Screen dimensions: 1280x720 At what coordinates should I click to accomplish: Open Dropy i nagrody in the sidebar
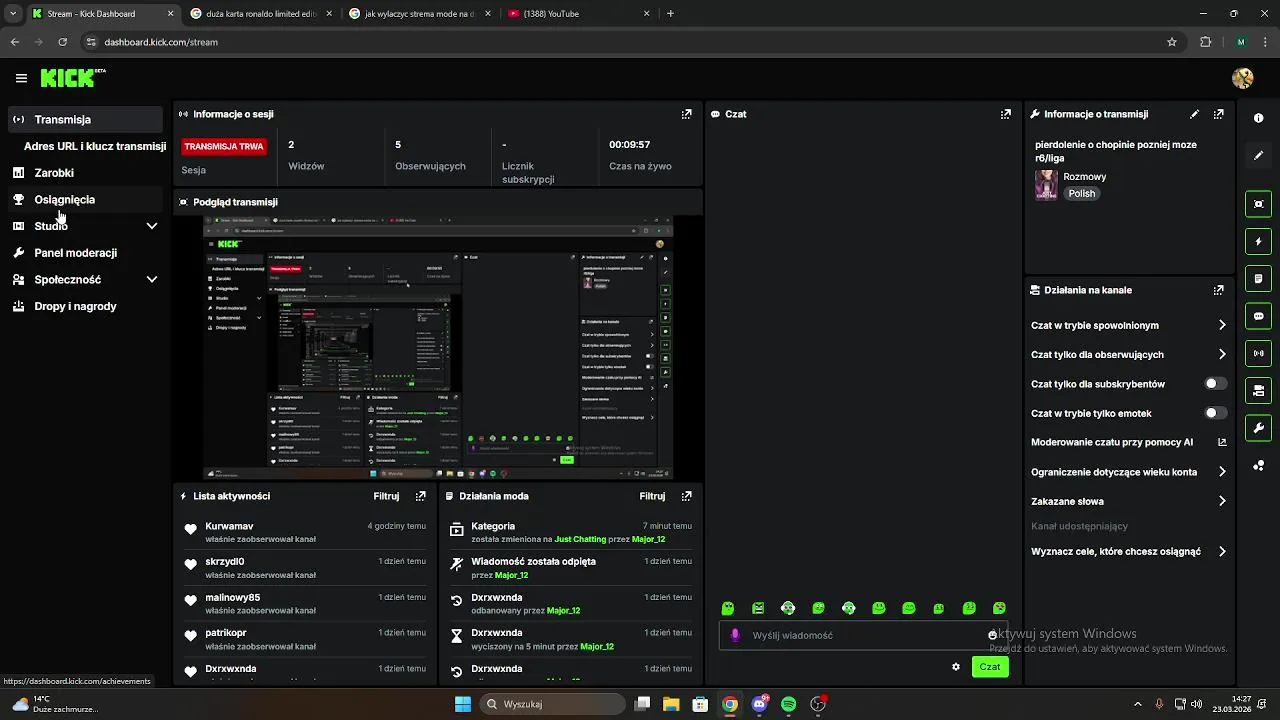tap(84, 306)
